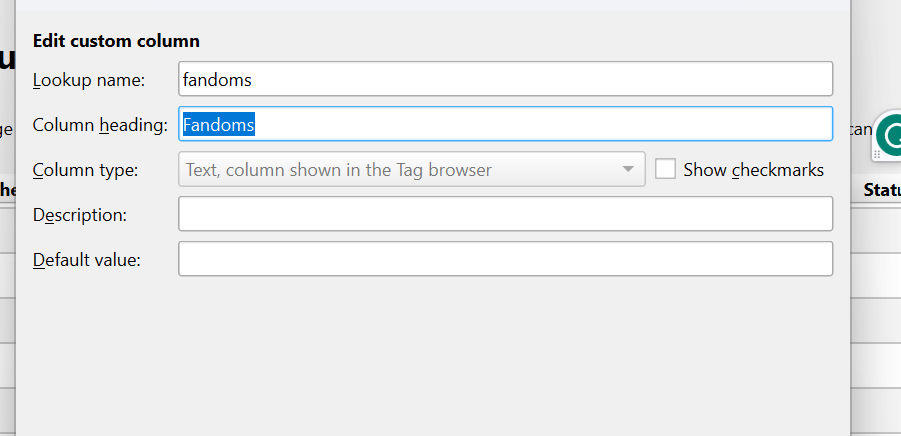The width and height of the screenshot is (901, 436).
Task: Click the empty Description field
Action: 505,214
